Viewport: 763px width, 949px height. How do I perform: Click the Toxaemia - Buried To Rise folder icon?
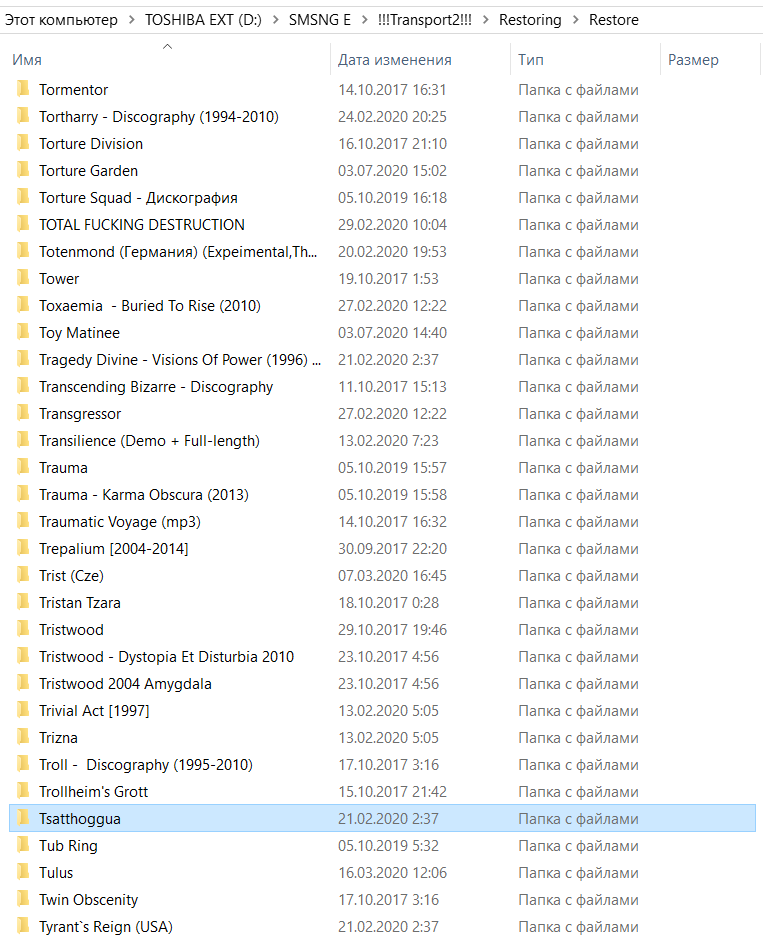pyautogui.click(x=23, y=305)
